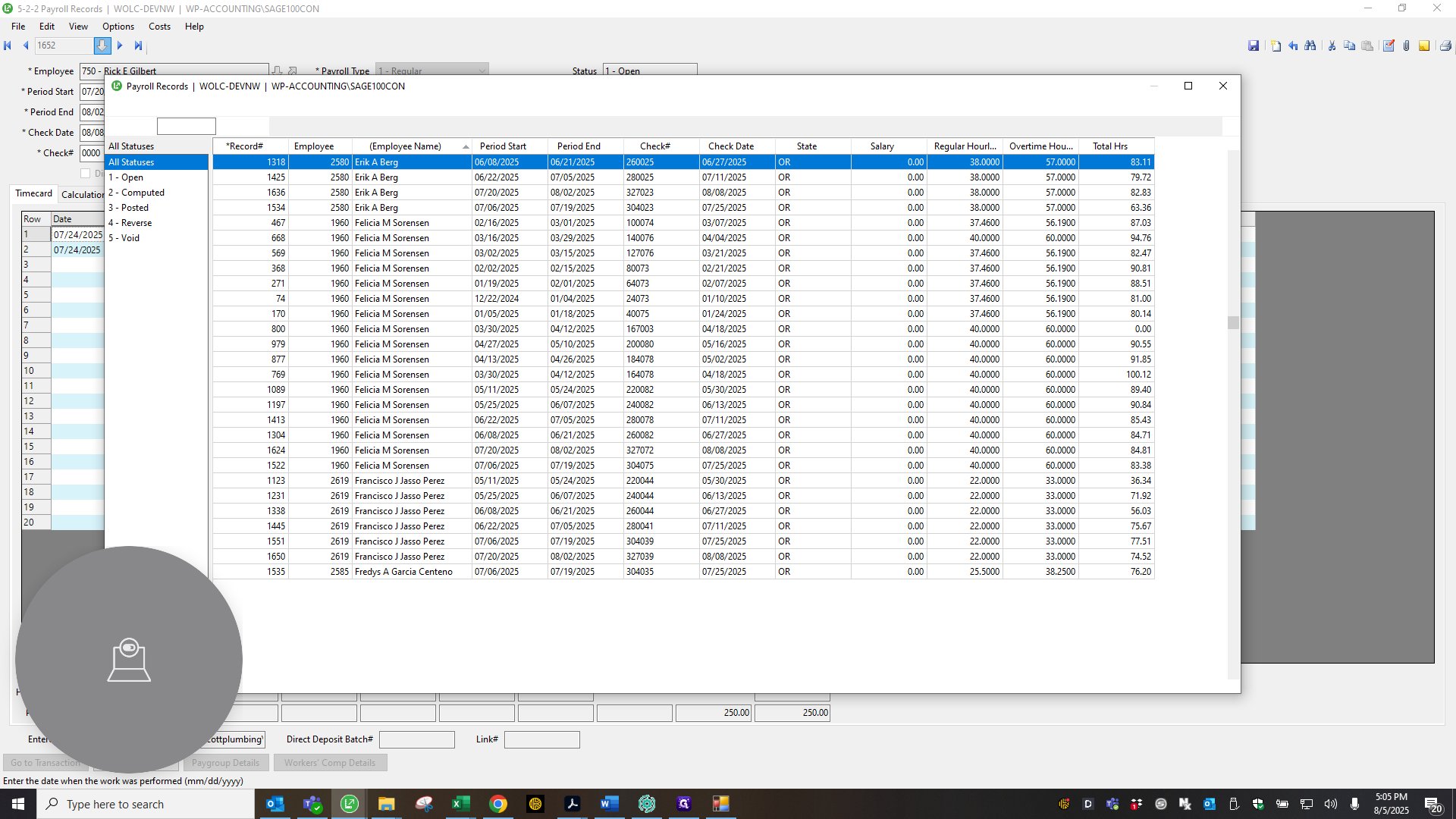Sort the lookup by Record# column
Viewport: 1456px width, 819px height.
tap(250, 146)
